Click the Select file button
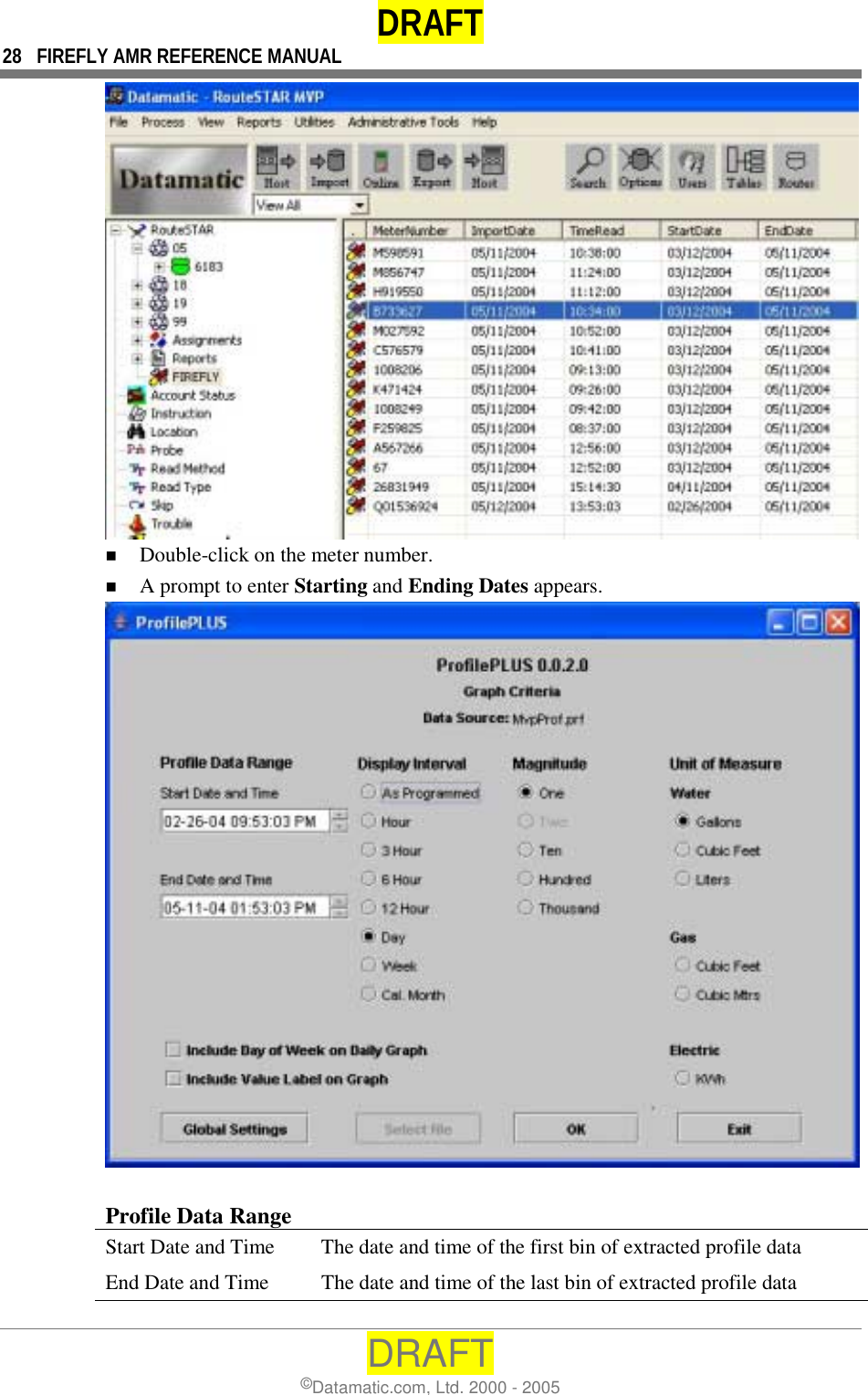Image resolution: width=868 pixels, height=1395 pixels. 418,1128
